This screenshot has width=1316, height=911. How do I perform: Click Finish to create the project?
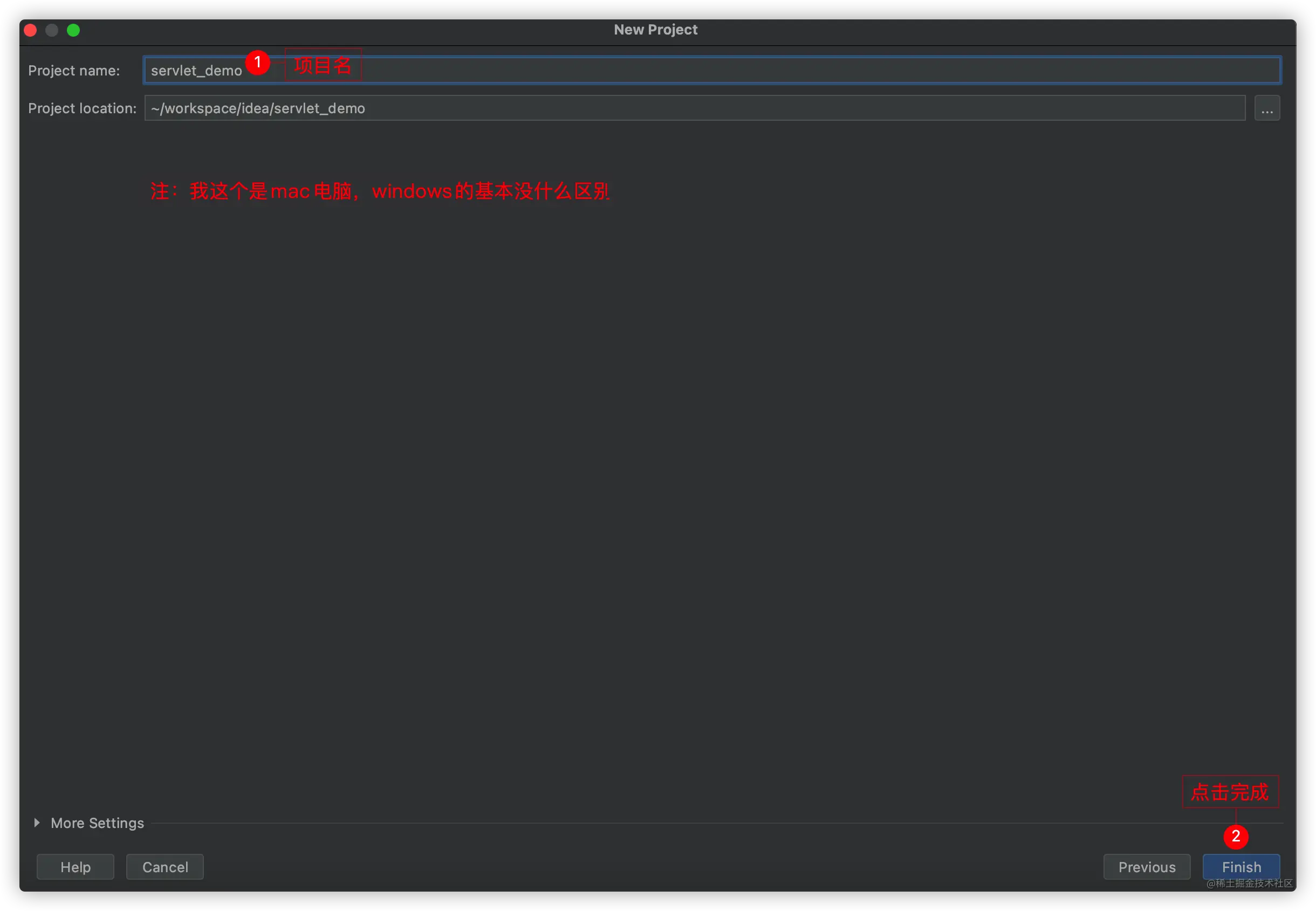[1240, 866]
